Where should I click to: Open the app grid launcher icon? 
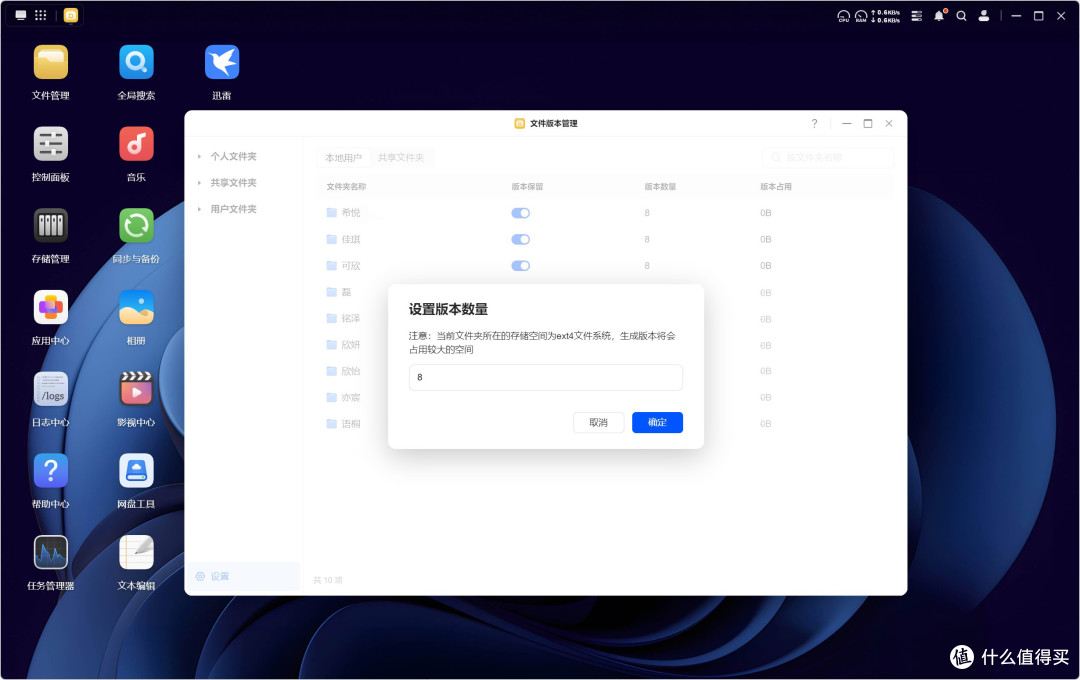(x=41, y=15)
